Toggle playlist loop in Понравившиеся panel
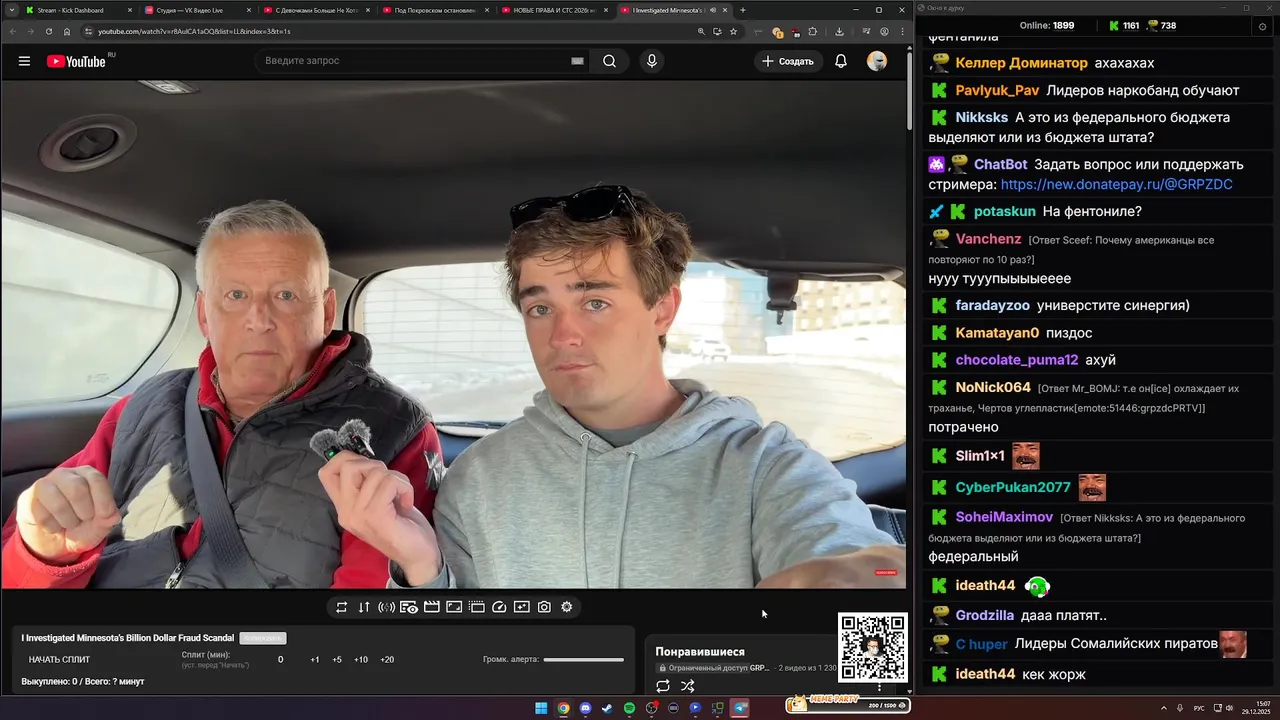This screenshot has width=1280, height=720. pyautogui.click(x=663, y=686)
